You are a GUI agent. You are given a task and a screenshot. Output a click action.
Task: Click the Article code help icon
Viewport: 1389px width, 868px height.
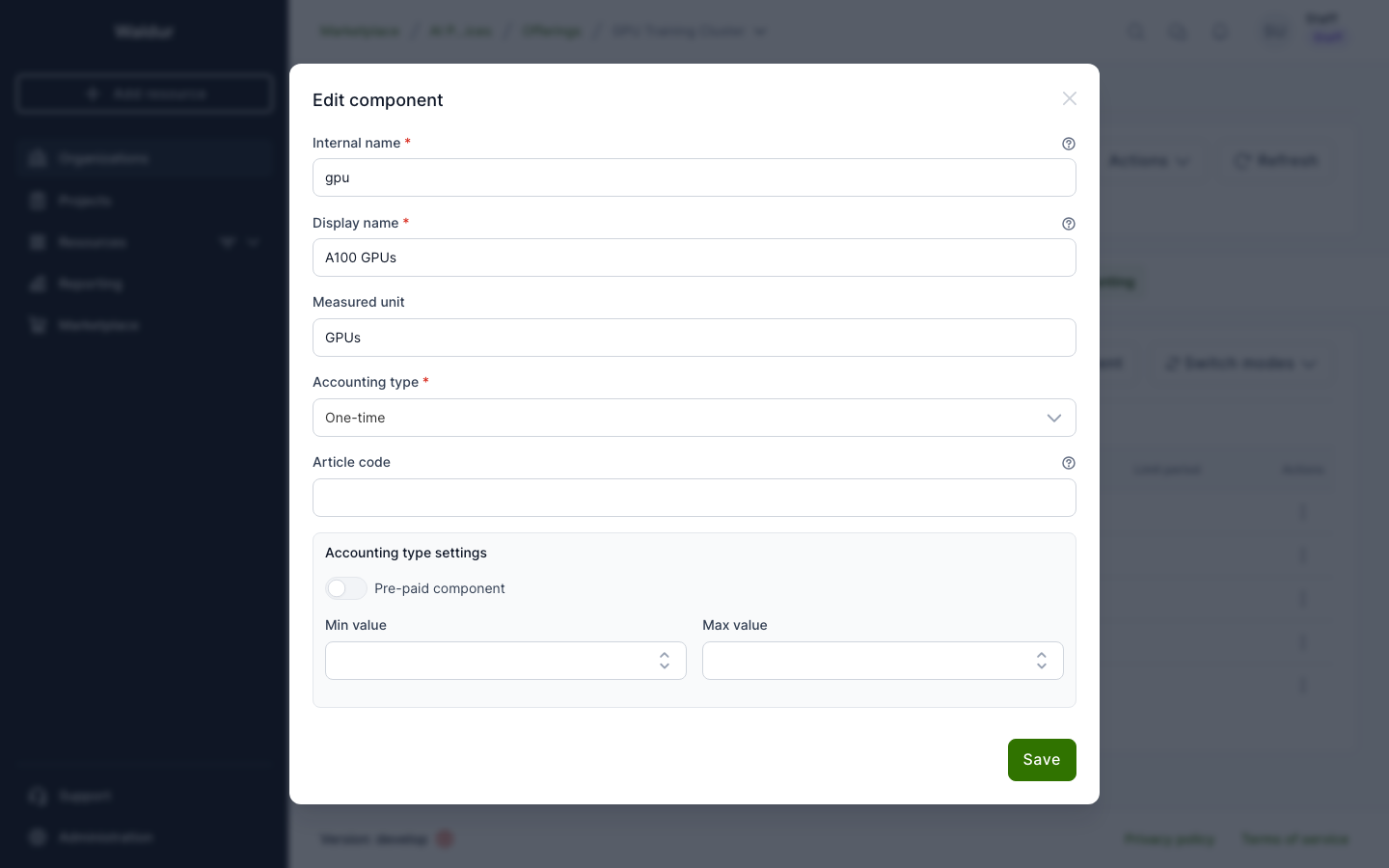1069,463
